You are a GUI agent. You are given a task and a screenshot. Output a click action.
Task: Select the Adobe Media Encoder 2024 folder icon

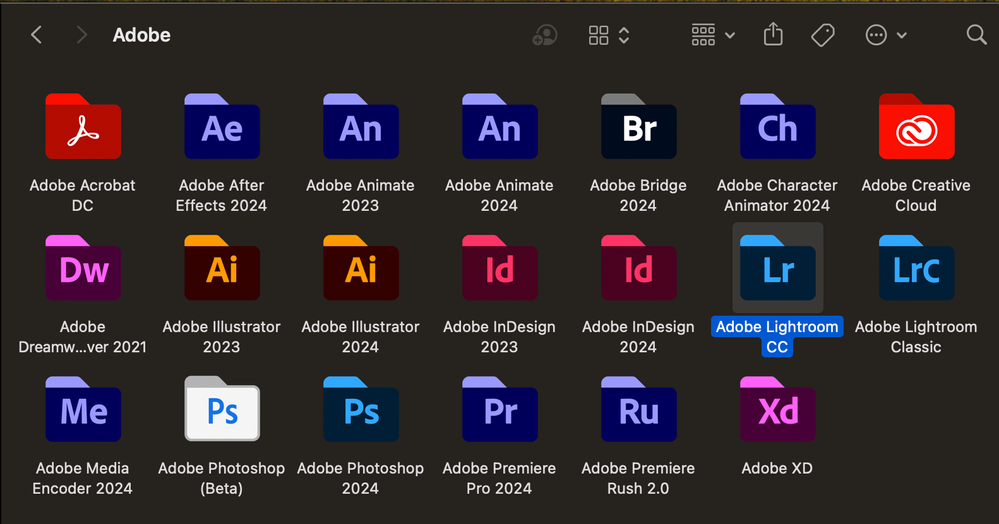[x=83, y=409]
